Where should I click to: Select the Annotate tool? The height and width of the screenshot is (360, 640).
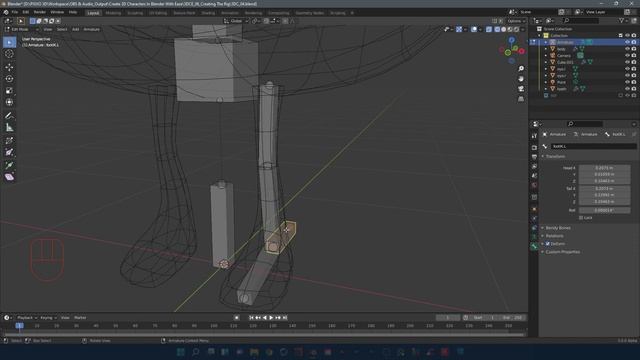click(9, 116)
